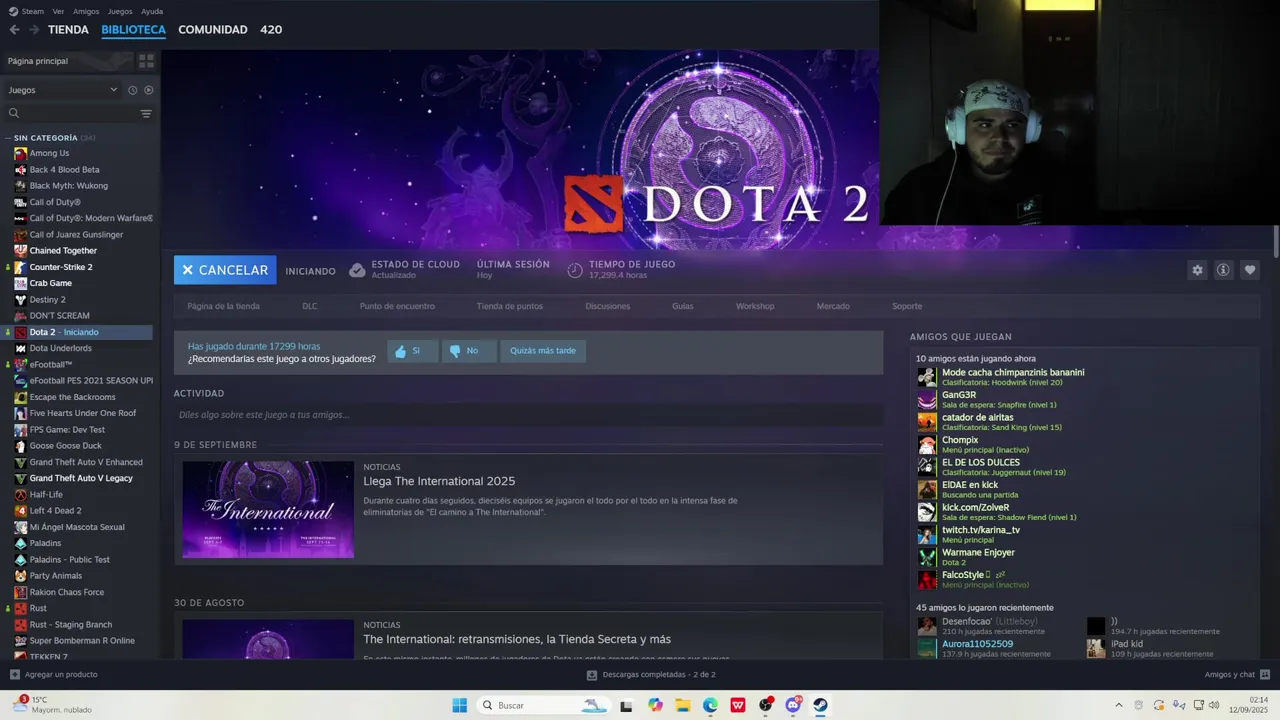
Task: Select the Counter-Strike 2 icon in library
Action: (x=20, y=267)
